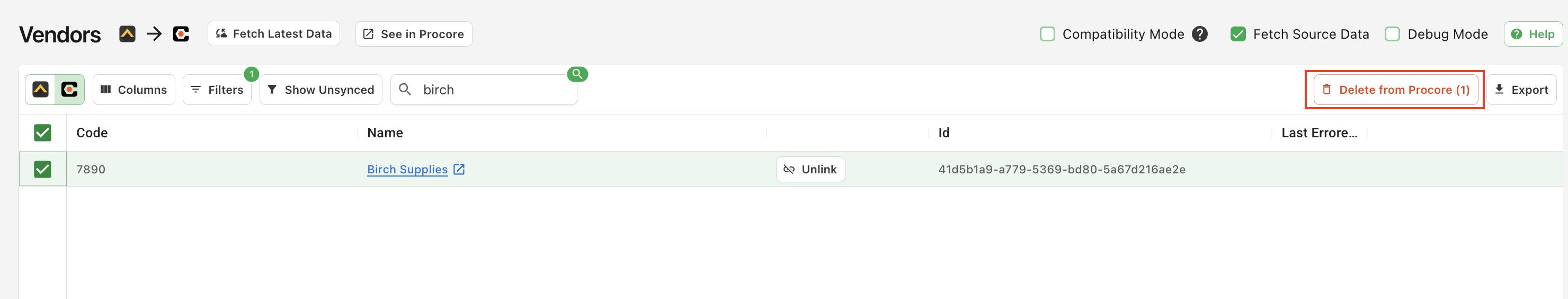Enable Compatibility Mode checkbox
The height and width of the screenshot is (299, 1568).
pos(1048,34)
